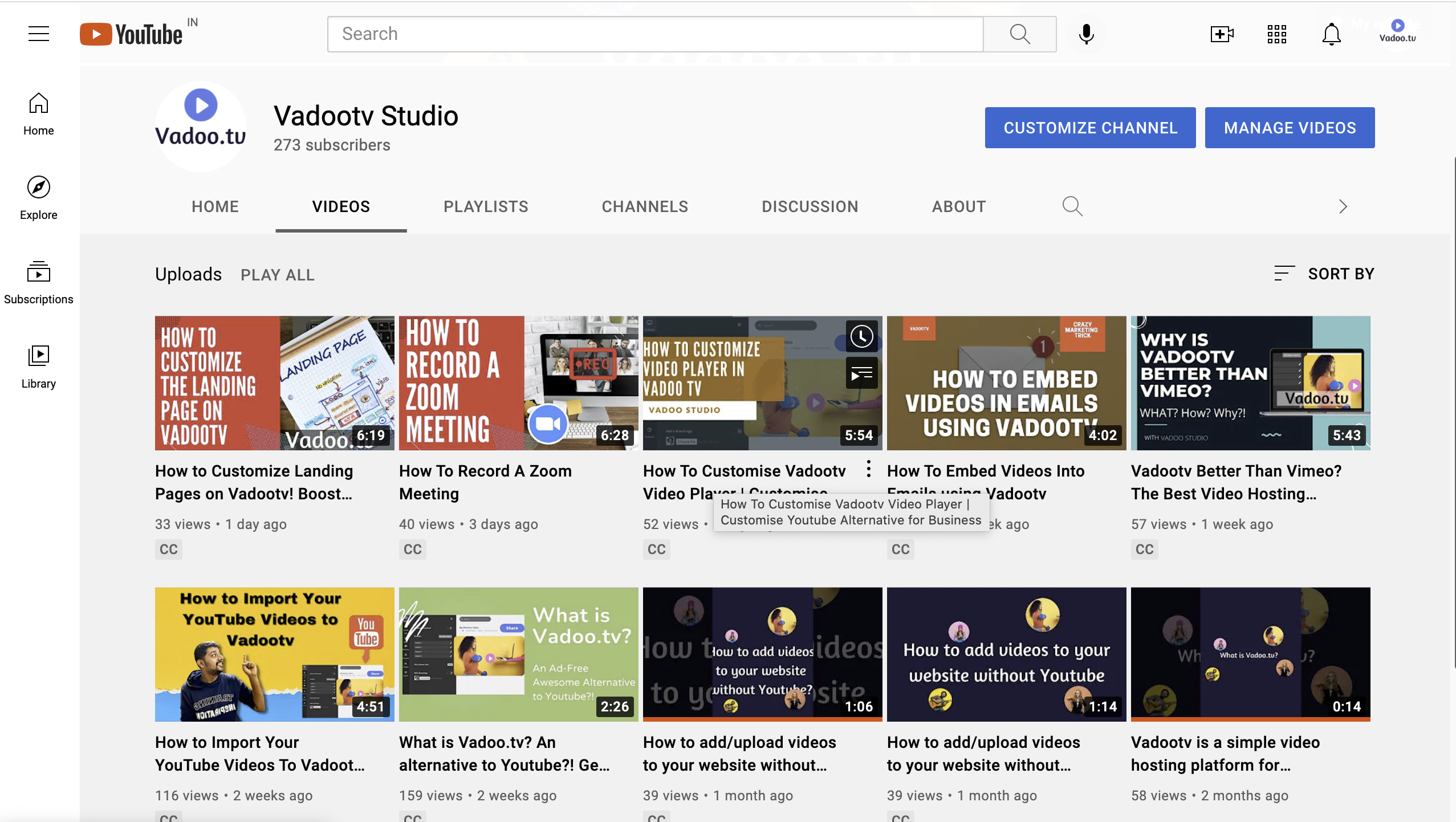The image size is (1456, 822).
Task: Click the MANAGE VIDEOS button
Action: pyautogui.click(x=1290, y=128)
